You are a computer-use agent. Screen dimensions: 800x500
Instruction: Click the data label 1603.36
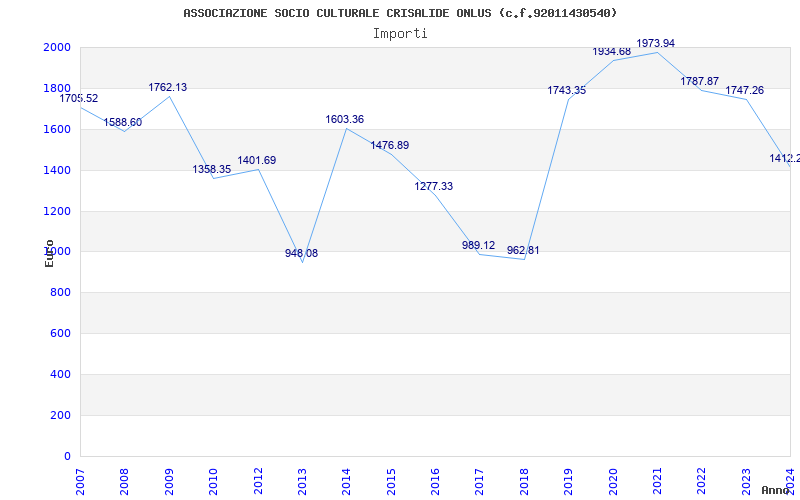[x=345, y=119]
